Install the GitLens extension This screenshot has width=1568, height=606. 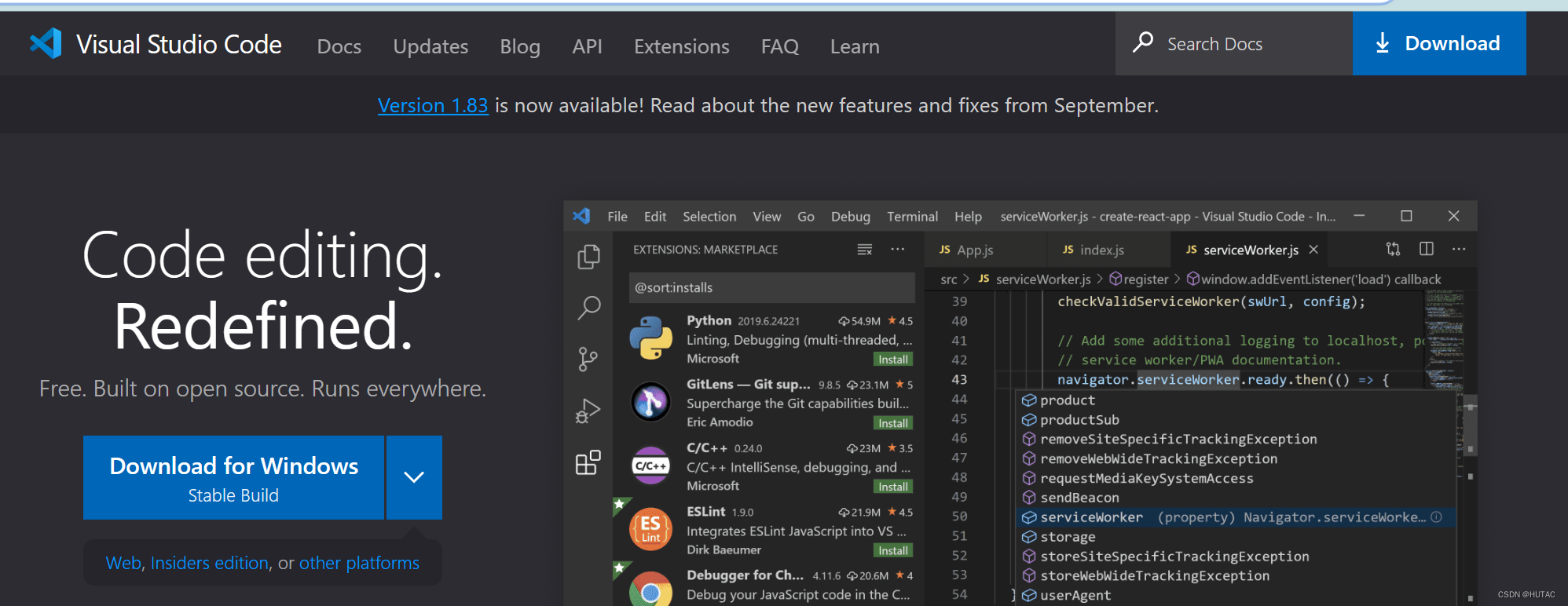coord(893,423)
